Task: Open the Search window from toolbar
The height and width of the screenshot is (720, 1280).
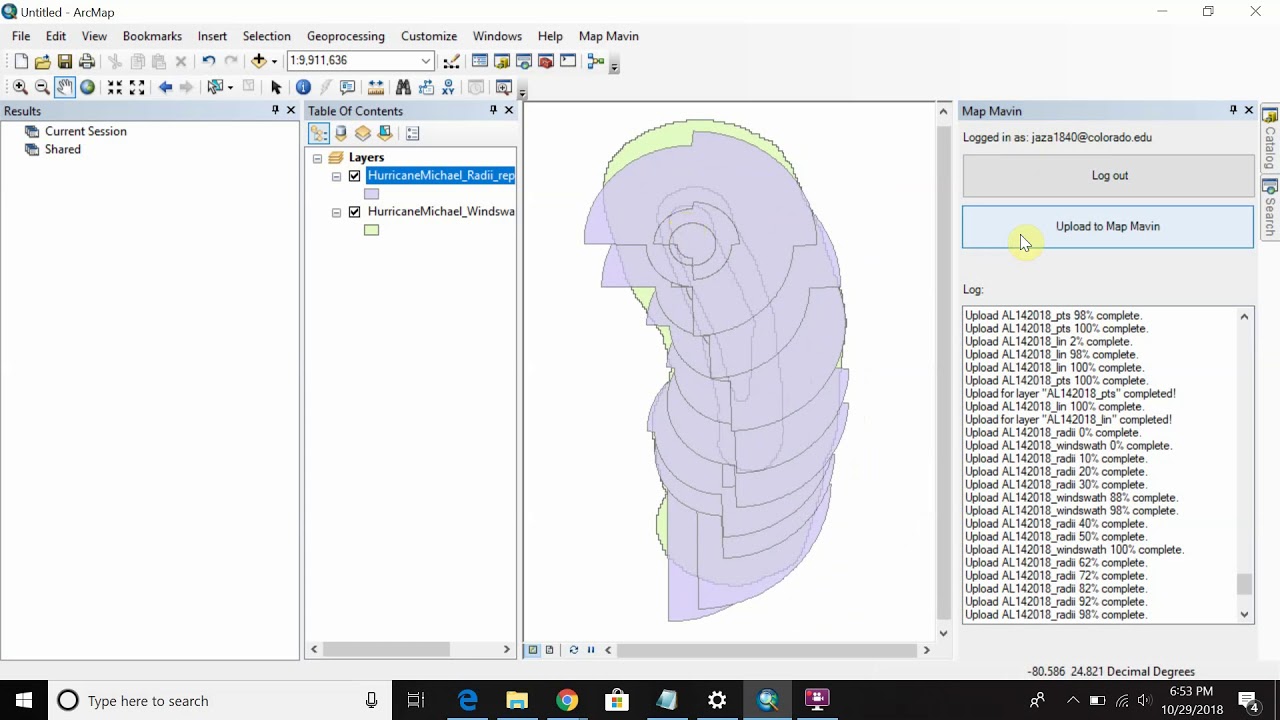Action: (524, 61)
